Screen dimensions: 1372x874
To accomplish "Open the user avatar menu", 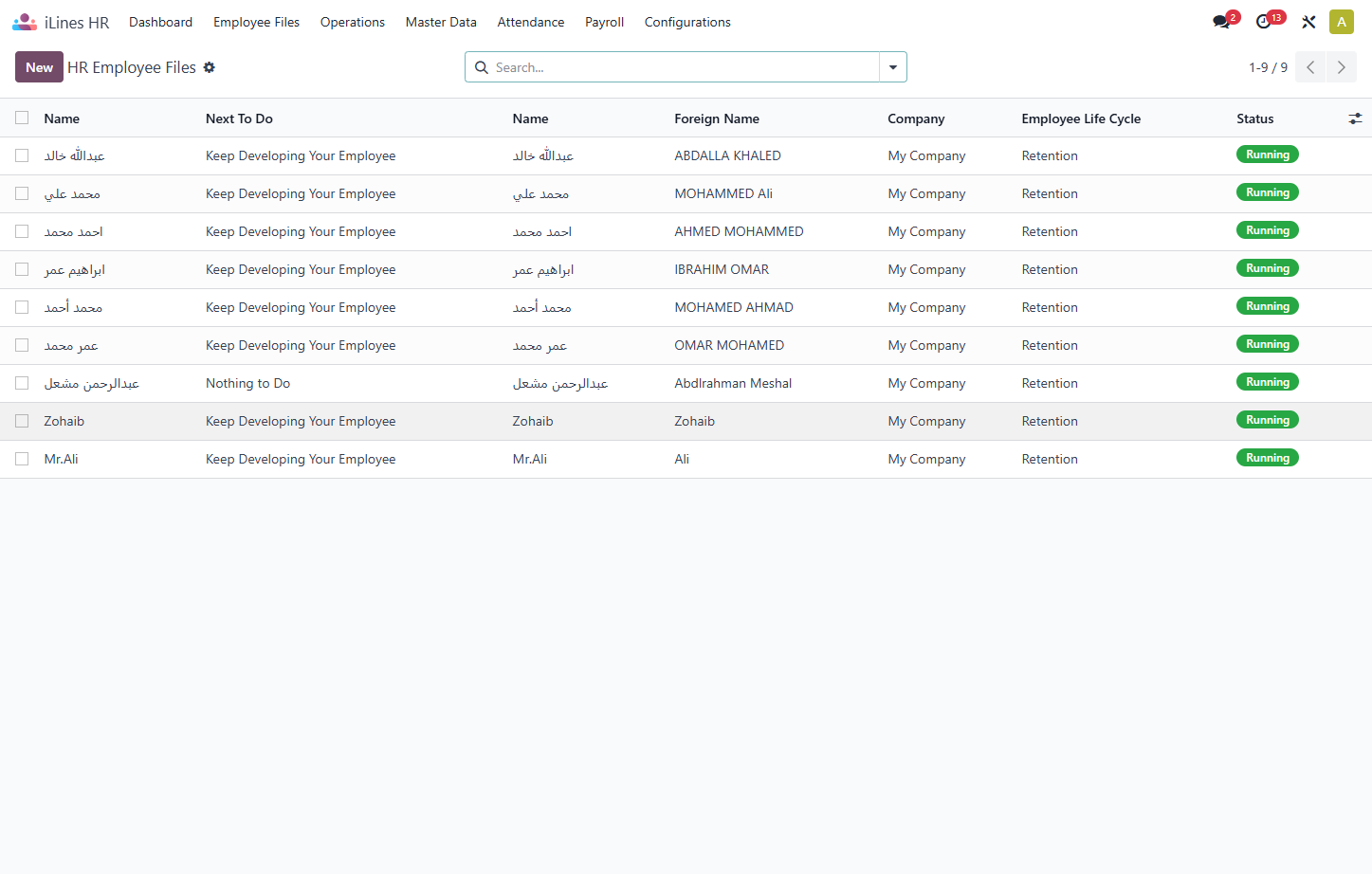I will (1341, 22).
